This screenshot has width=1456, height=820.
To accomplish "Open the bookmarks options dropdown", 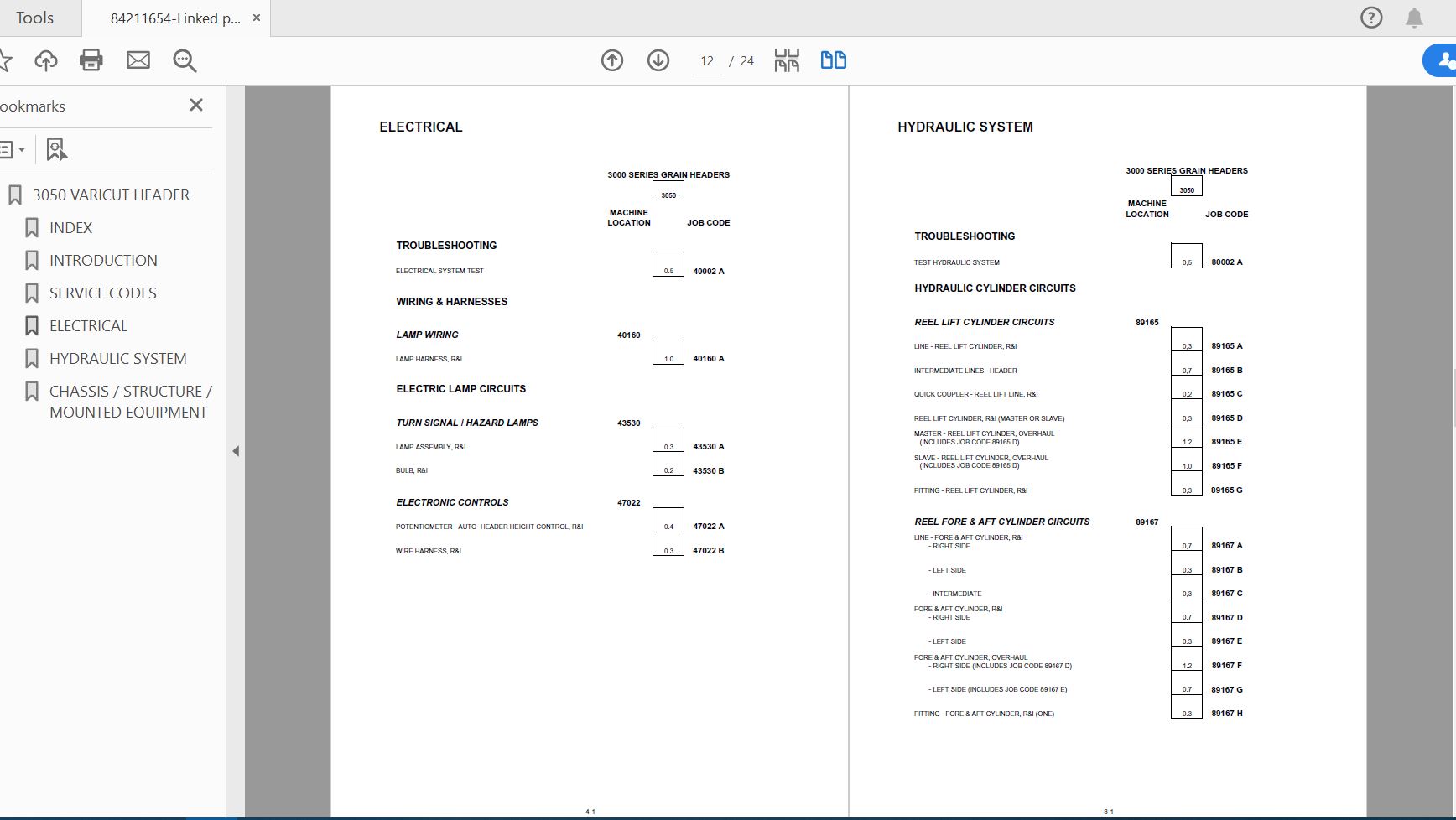I will pyautogui.click(x=13, y=150).
